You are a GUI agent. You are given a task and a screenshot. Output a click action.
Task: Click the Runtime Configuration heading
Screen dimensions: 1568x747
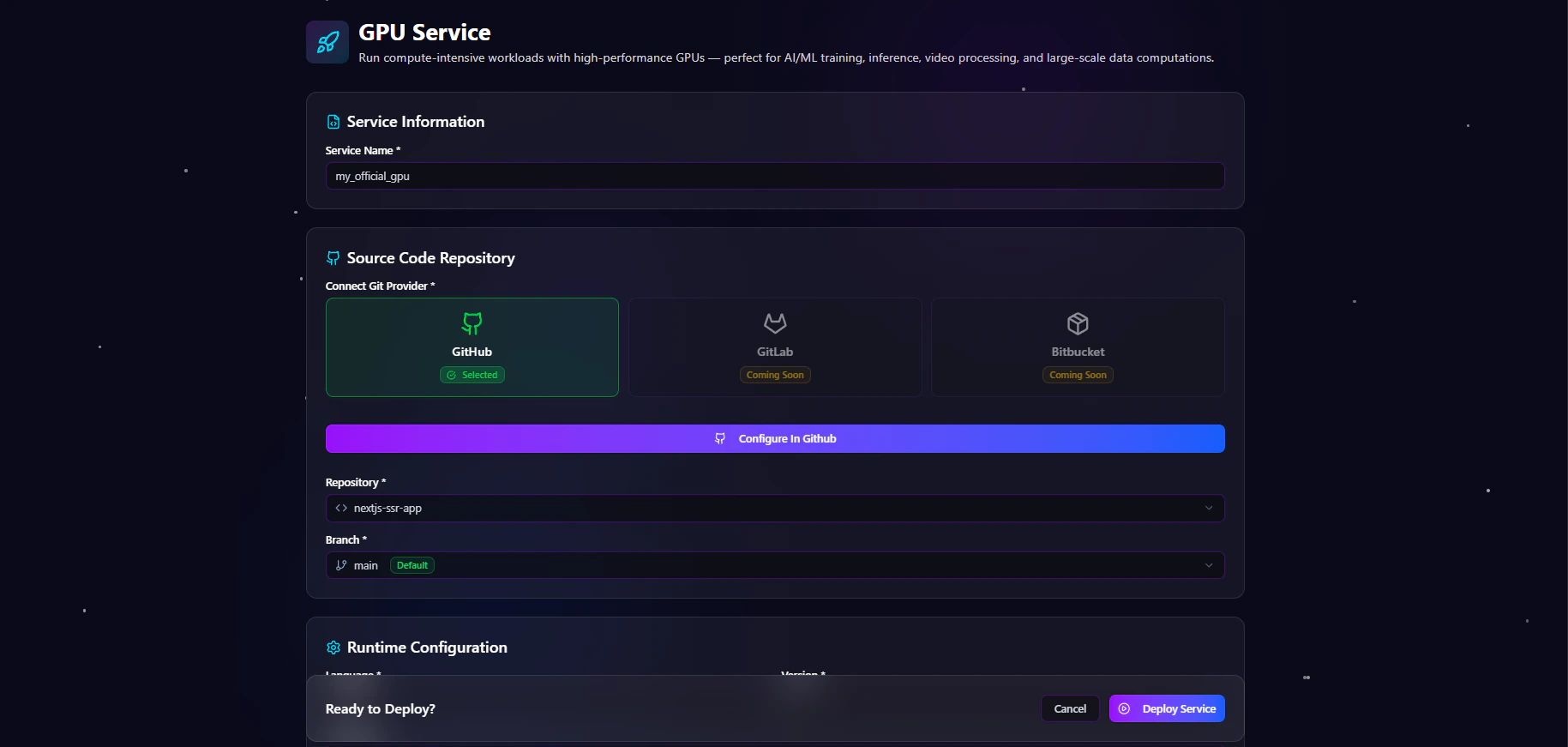point(427,648)
